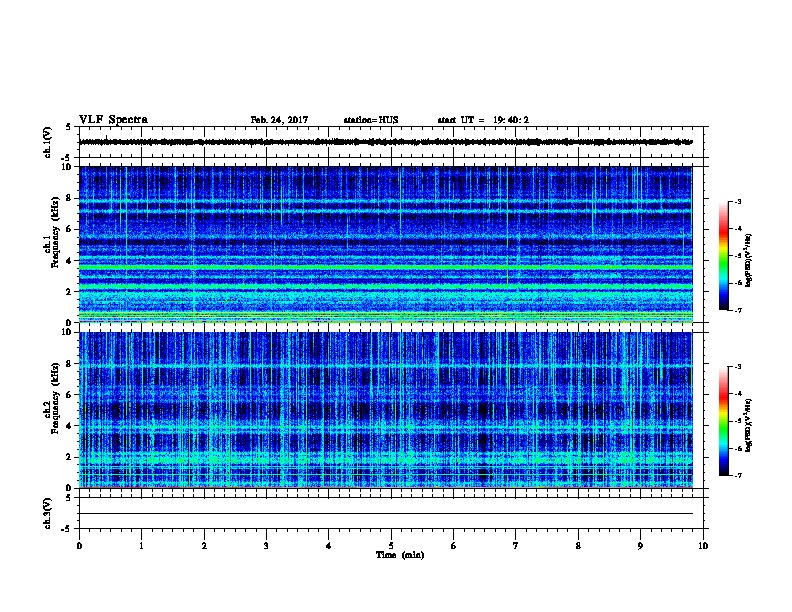Click the "10" kHz tick on ch.2 frequency axis

coord(67,333)
